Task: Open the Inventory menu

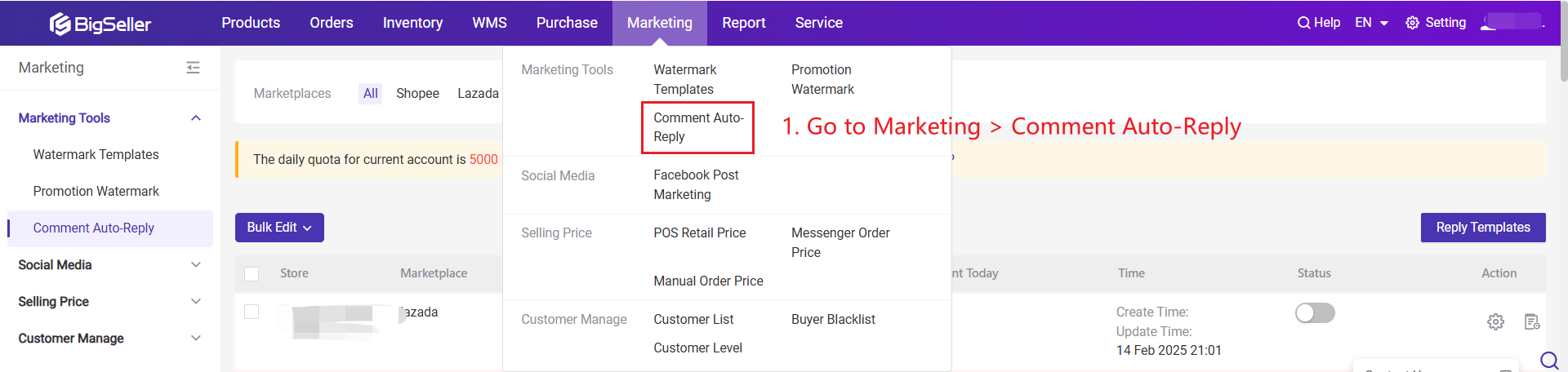Action: coord(412,23)
